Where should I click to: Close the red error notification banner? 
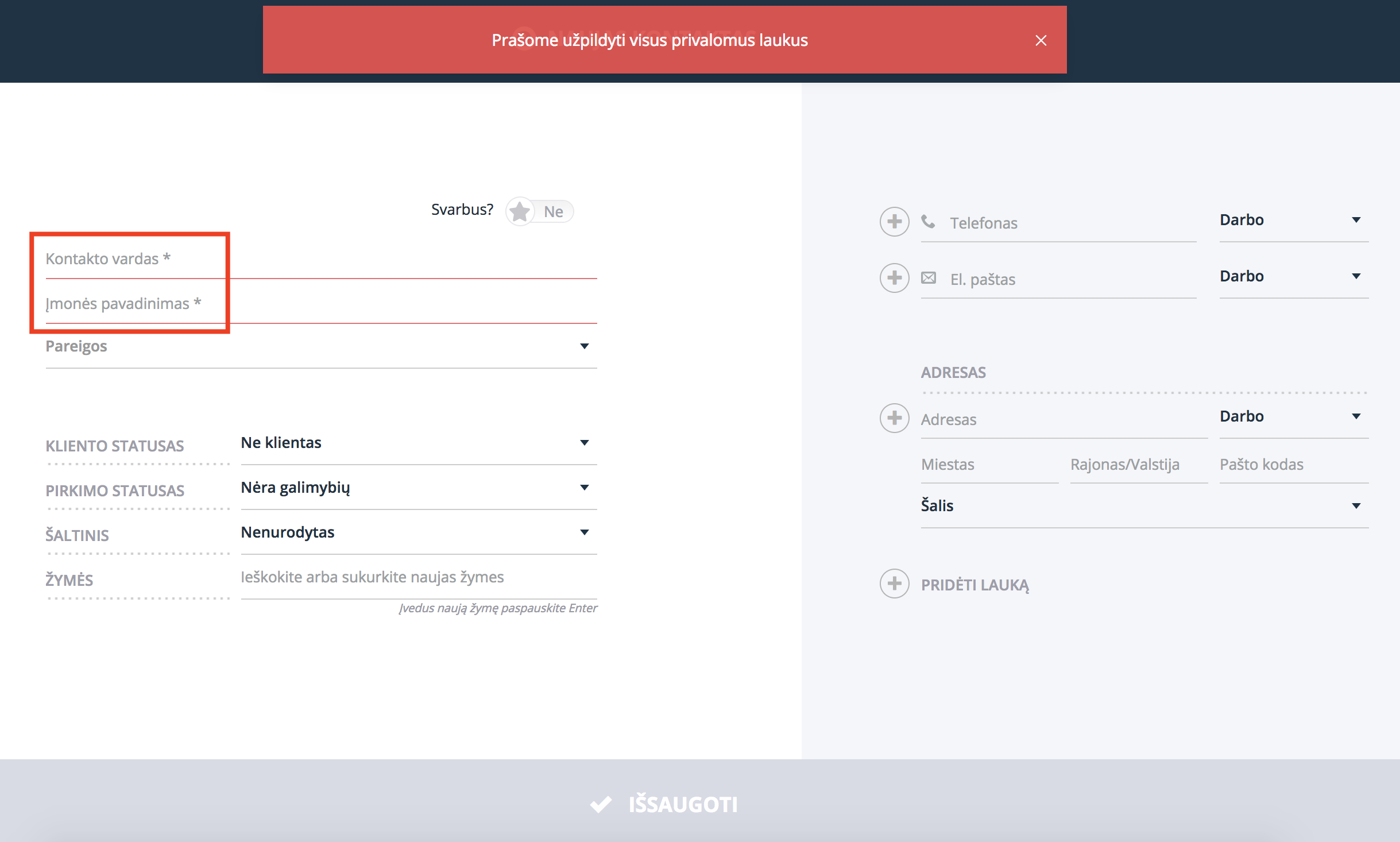tap(1041, 40)
